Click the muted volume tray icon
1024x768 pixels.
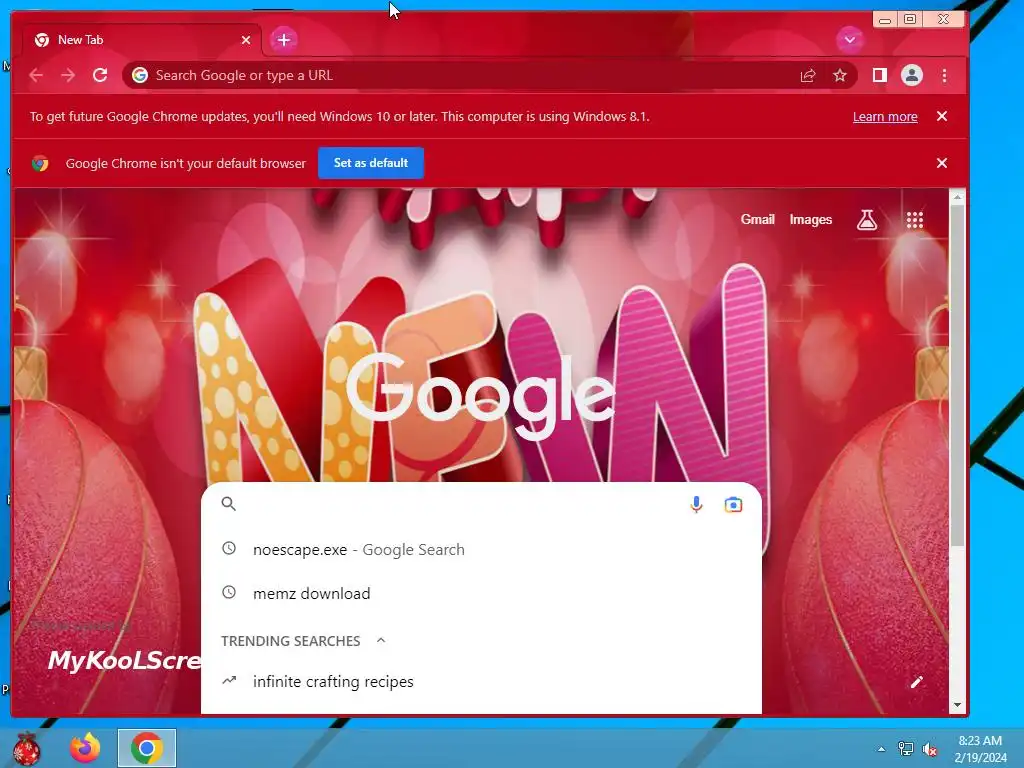(930, 749)
